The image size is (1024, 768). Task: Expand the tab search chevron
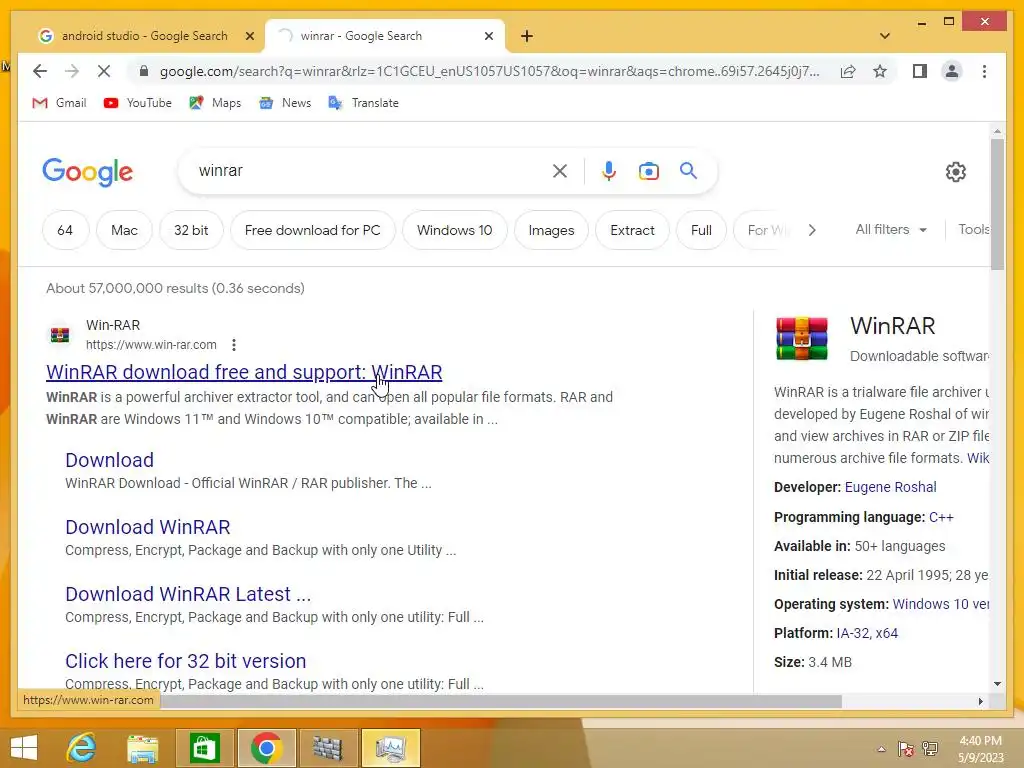(x=885, y=36)
